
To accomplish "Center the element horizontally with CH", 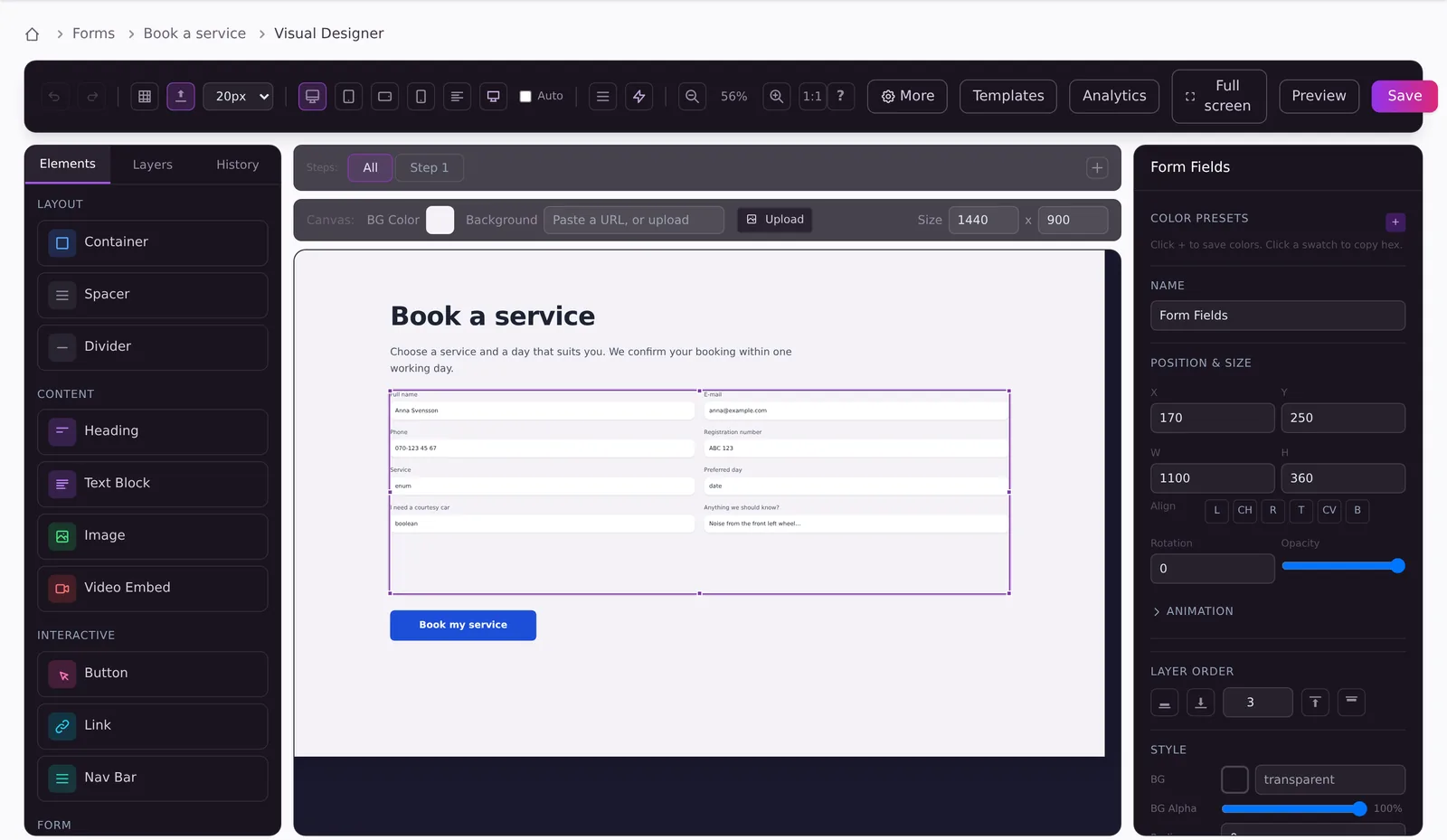I will pos(1244,511).
